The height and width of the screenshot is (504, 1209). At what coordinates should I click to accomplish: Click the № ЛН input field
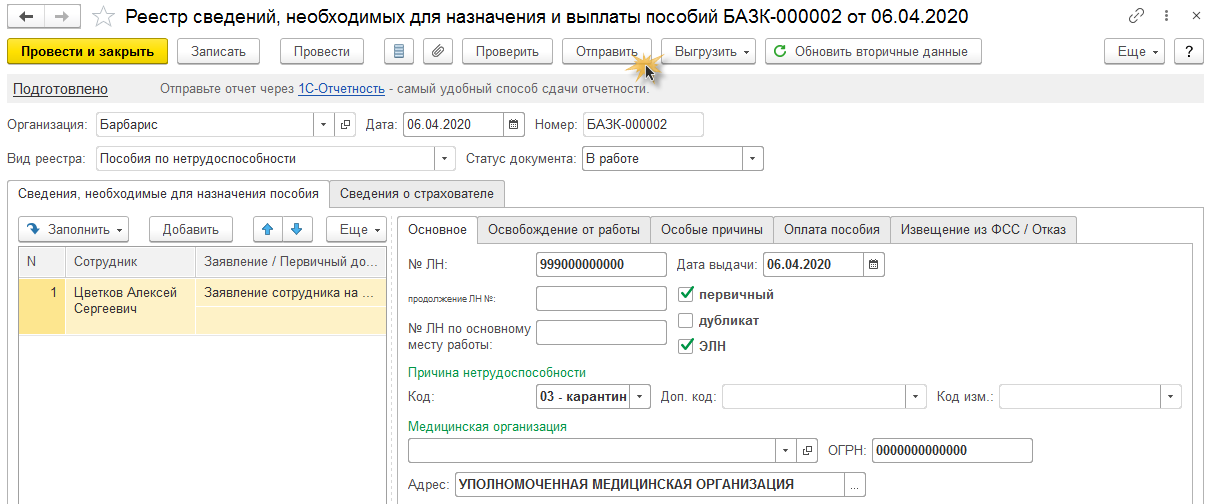[x=601, y=264]
